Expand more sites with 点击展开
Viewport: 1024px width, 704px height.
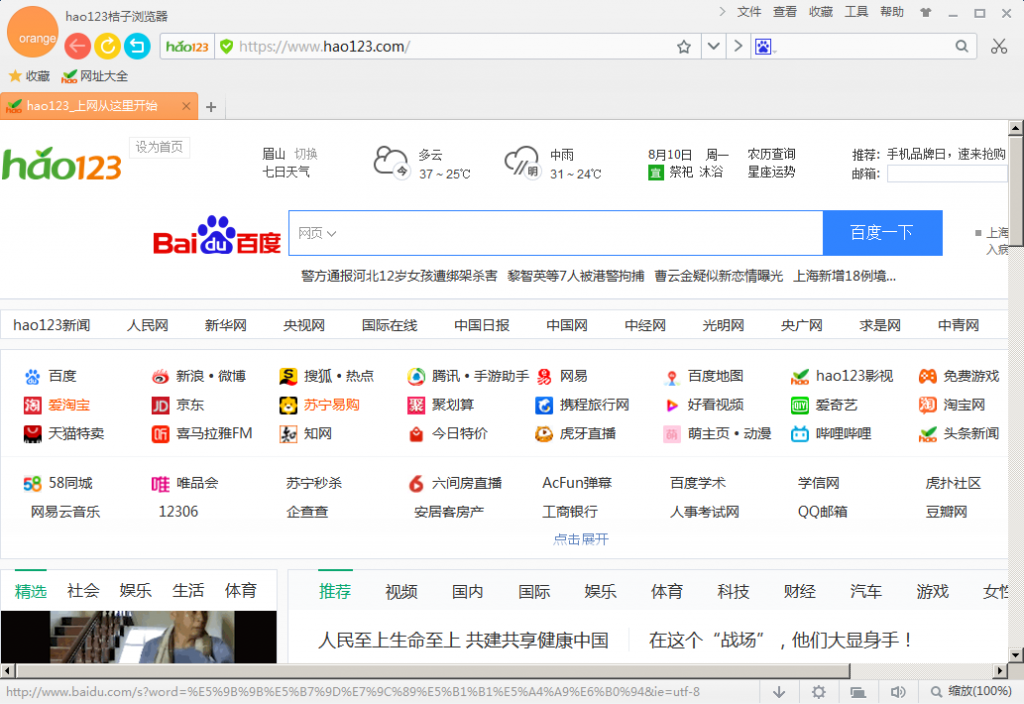pos(581,539)
